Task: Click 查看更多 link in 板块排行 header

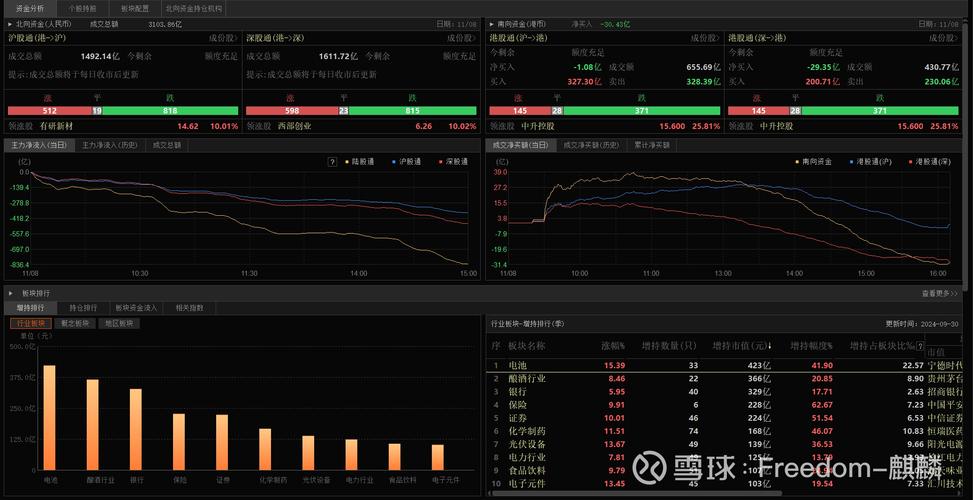Action: [935, 293]
